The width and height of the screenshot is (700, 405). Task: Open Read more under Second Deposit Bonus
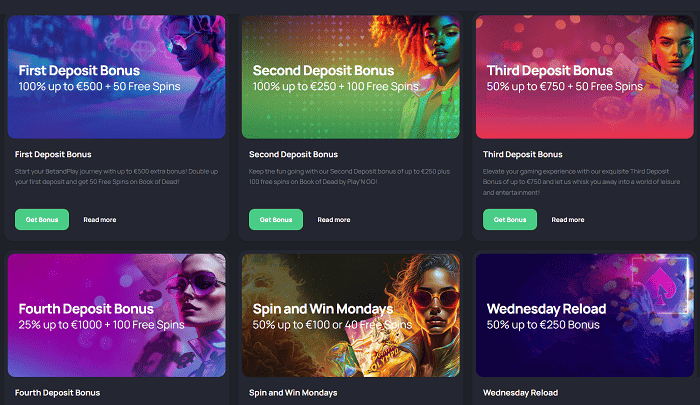pyautogui.click(x=333, y=220)
